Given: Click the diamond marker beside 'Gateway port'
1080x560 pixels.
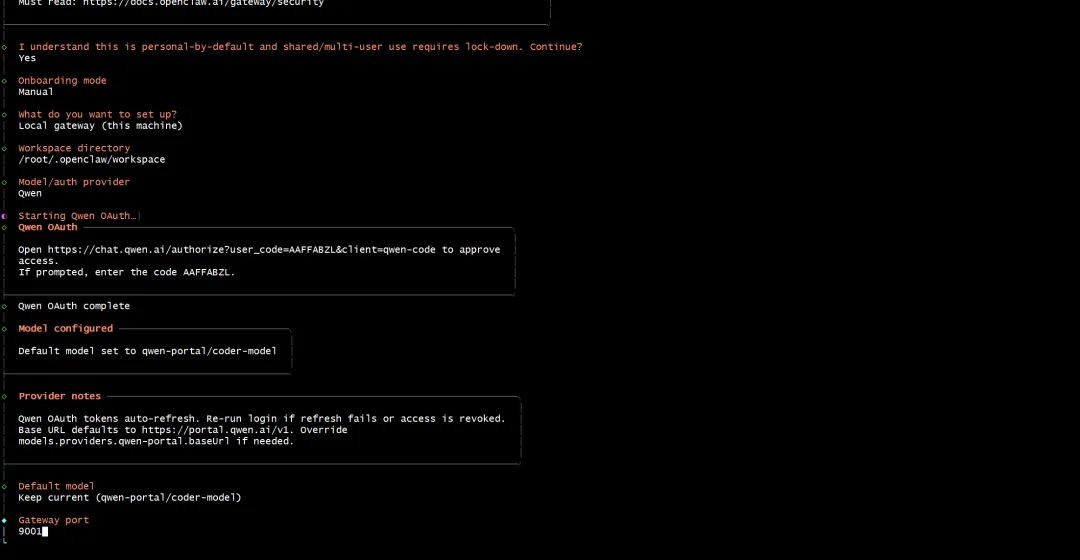Looking at the screenshot, I should (4, 520).
